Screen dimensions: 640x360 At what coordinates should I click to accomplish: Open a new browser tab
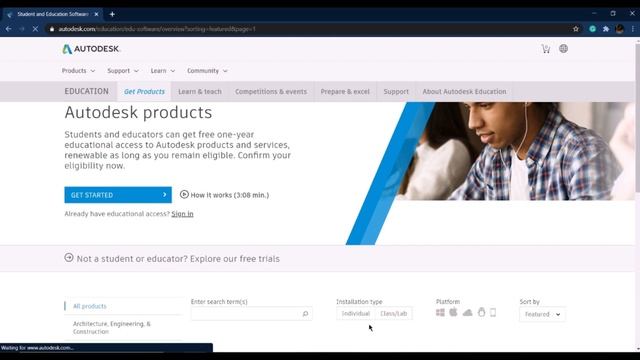[x=112, y=14]
